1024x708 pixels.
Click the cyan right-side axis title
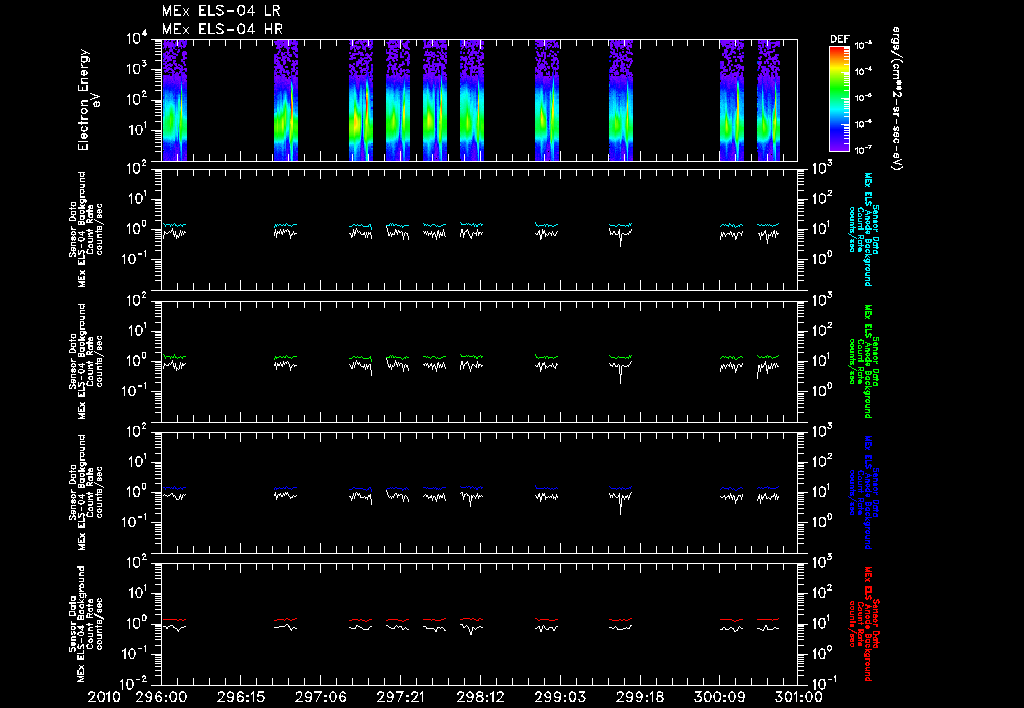pos(863,229)
